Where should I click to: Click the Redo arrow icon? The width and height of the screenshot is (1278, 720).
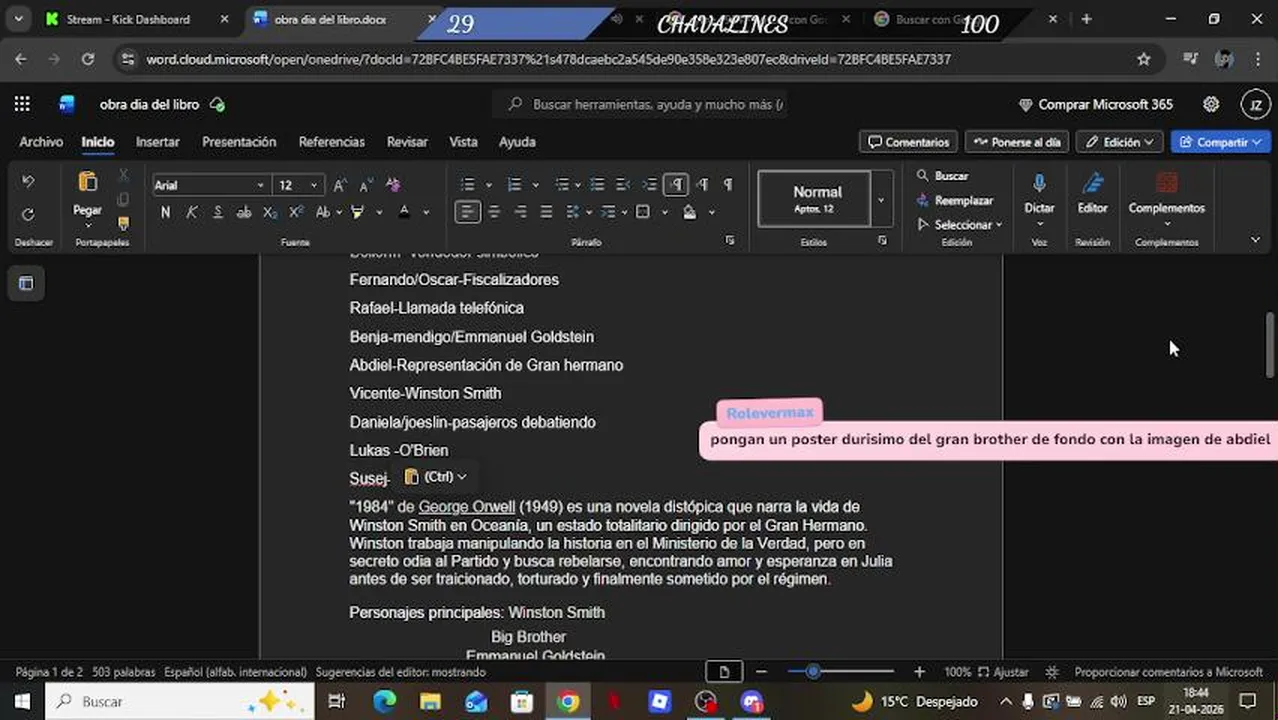(28, 214)
